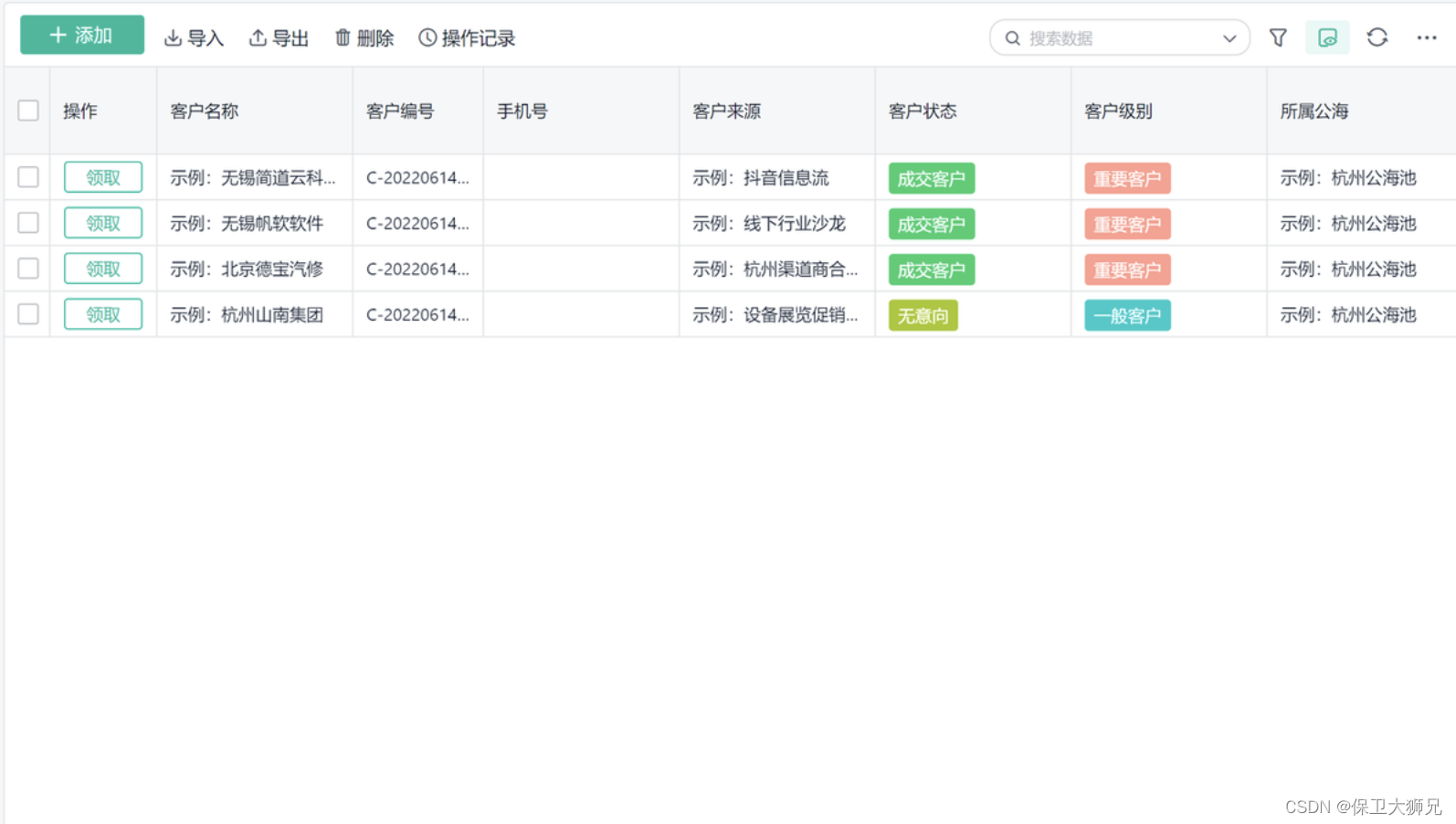1456x824 pixels.
Task: Click the yellow-green 无意向 status tag
Action: click(x=923, y=315)
